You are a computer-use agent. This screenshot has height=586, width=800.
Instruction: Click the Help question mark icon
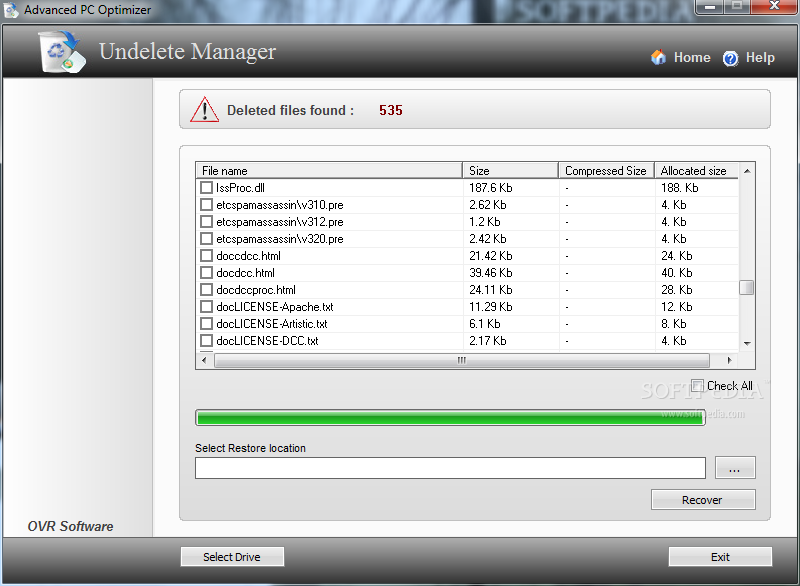(x=730, y=58)
